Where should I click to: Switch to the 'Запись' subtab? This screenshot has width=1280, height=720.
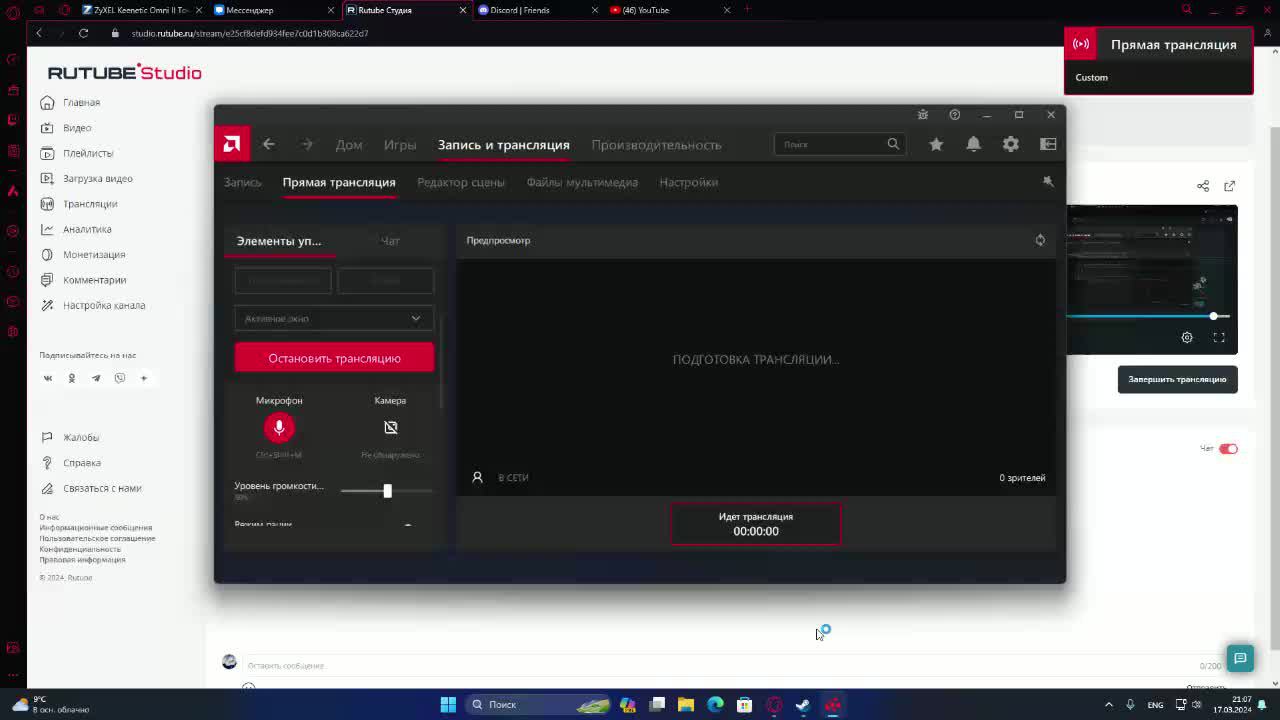[x=243, y=182]
